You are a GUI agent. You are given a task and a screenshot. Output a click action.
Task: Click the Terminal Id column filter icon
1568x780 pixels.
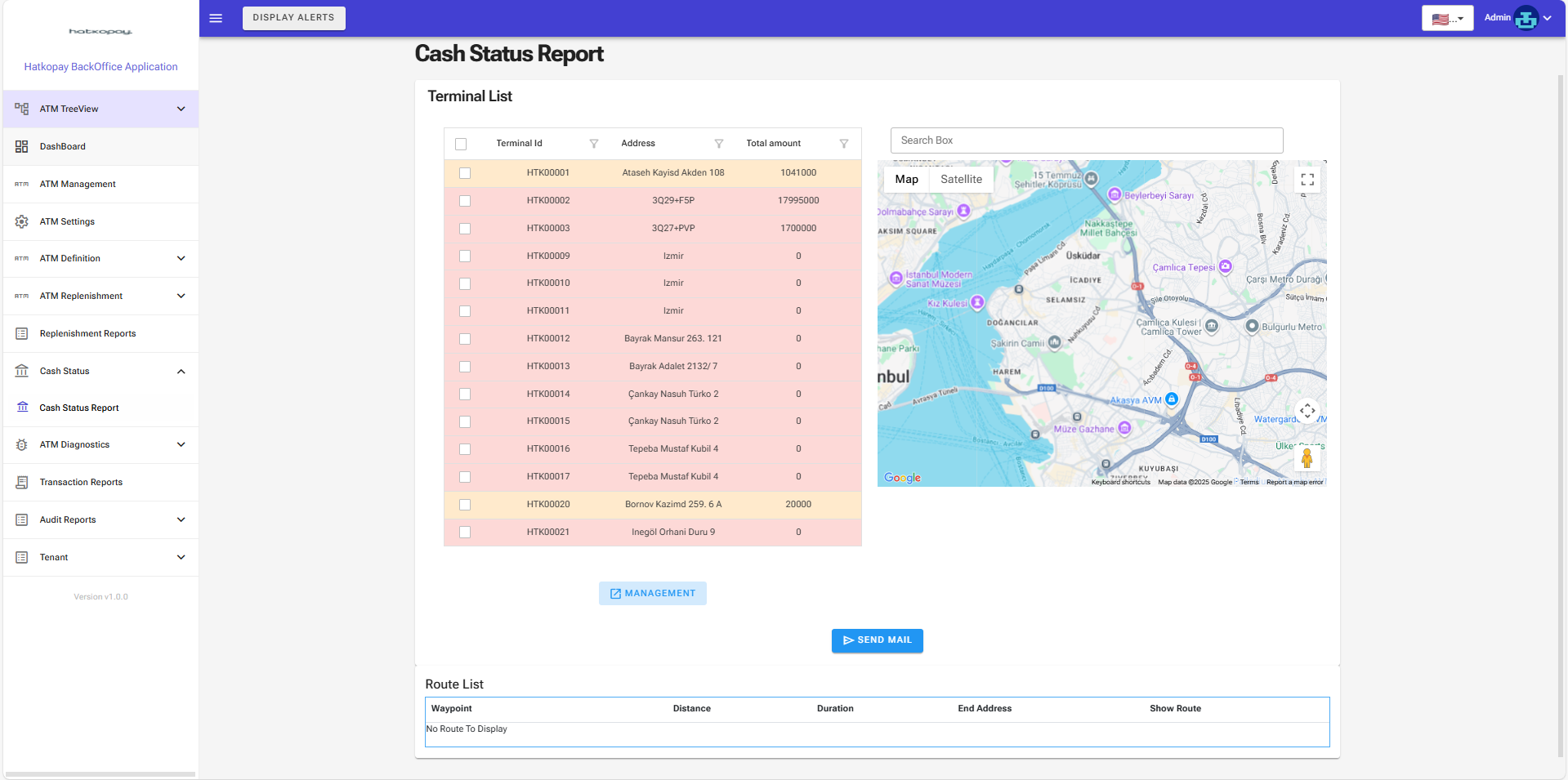tap(594, 144)
